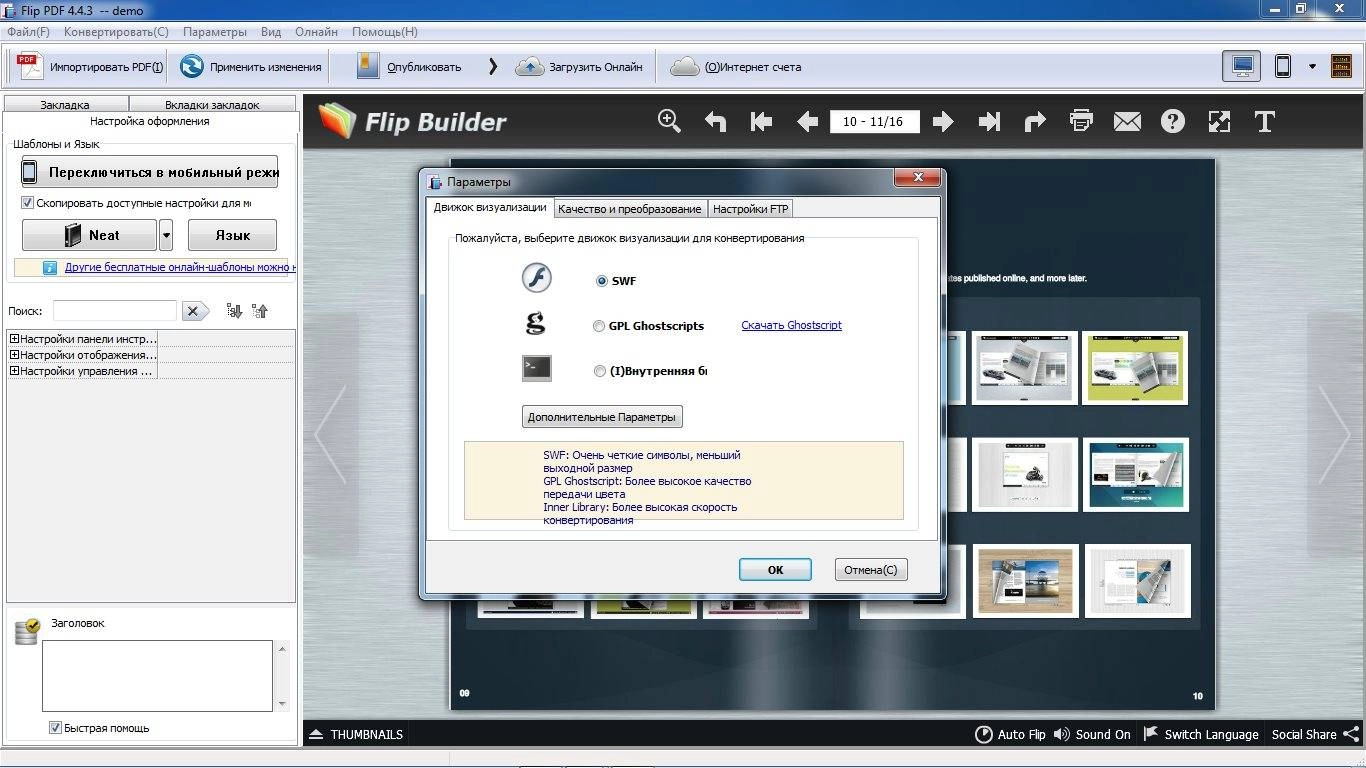
Task: Go to next page arrow
Action: pyautogui.click(x=942, y=122)
